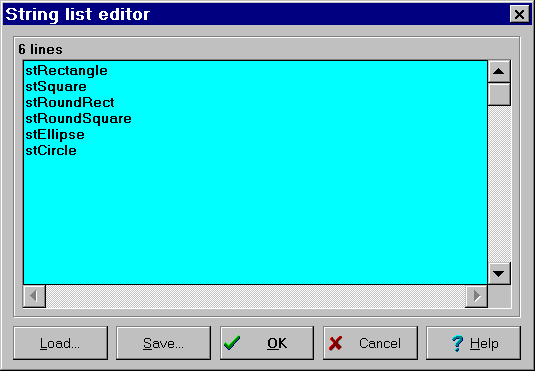Image resolution: width=535 pixels, height=371 pixels.
Task: Close the String list editor window
Action: (x=519, y=14)
